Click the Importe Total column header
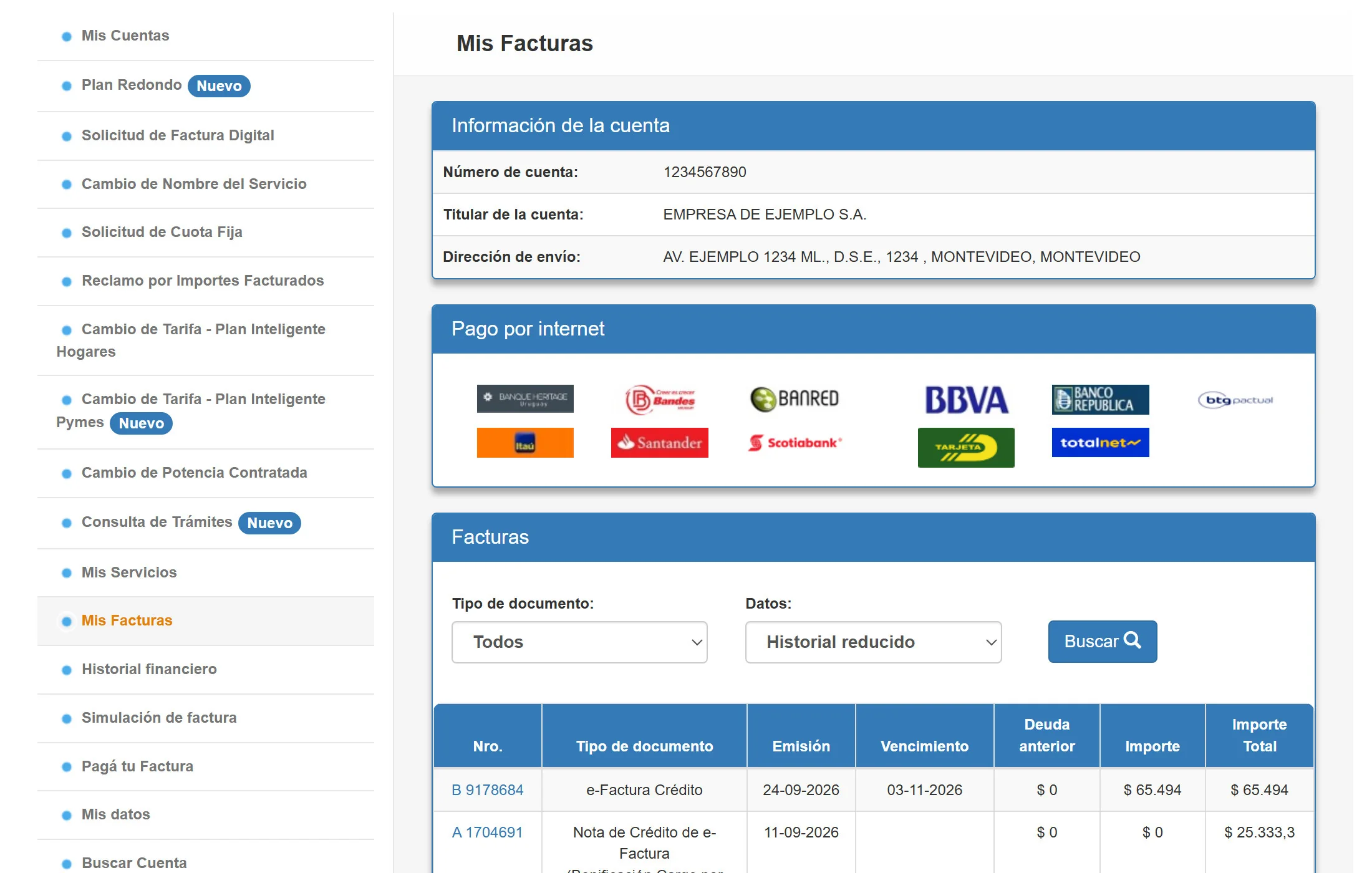1372x873 pixels. coord(1260,735)
